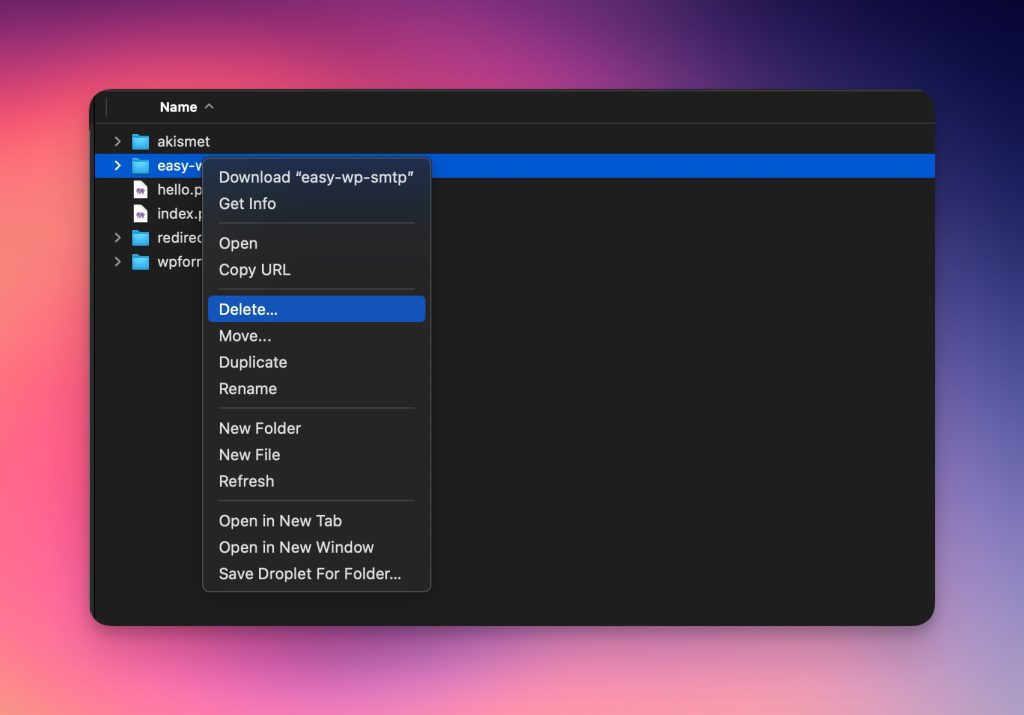Click the easy-wp-smtp folder icon

(x=140, y=166)
